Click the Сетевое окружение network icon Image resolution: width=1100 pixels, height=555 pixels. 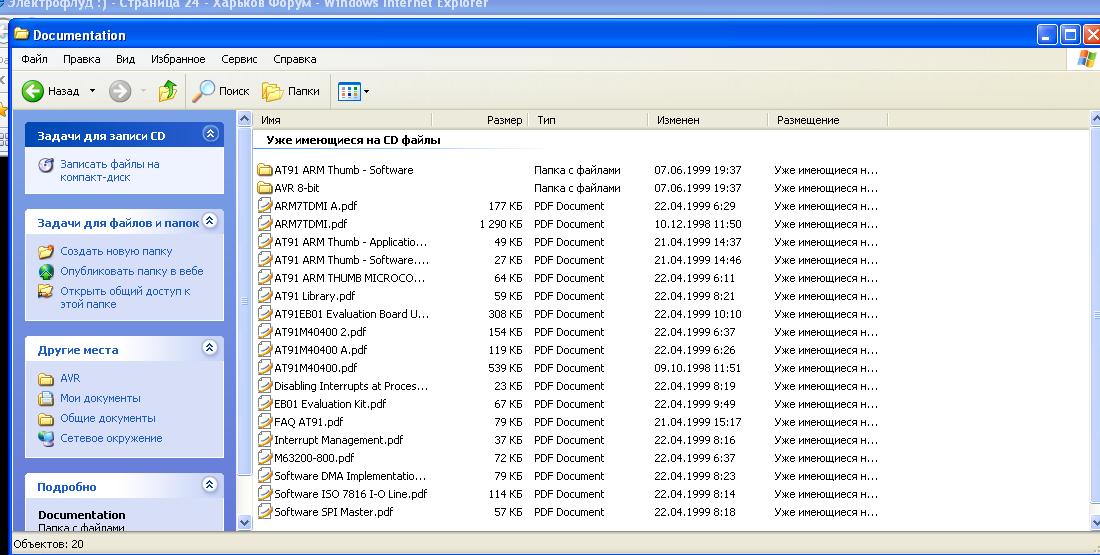[x=46, y=438]
